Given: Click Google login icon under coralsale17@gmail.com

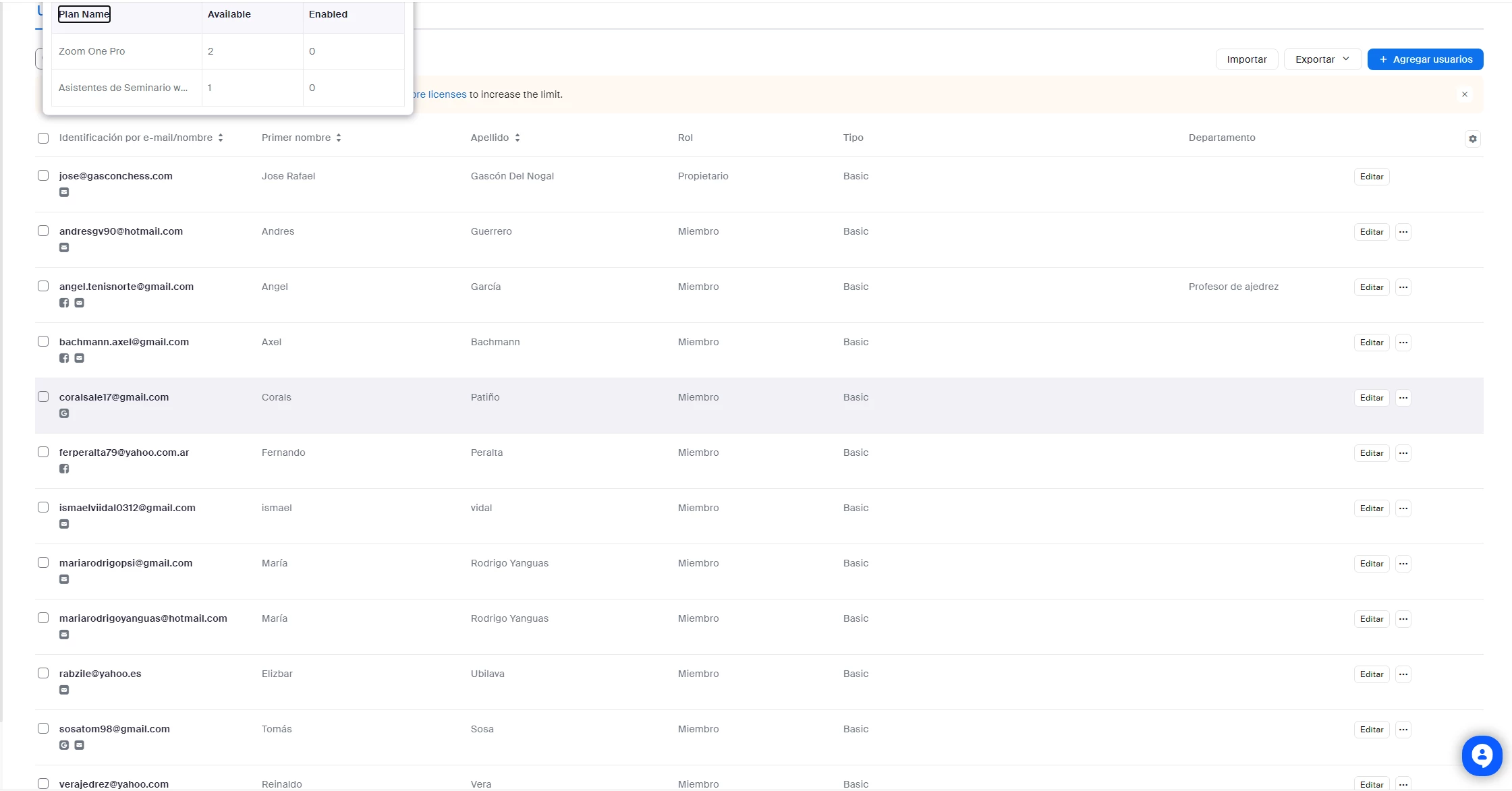Looking at the screenshot, I should coord(64,413).
